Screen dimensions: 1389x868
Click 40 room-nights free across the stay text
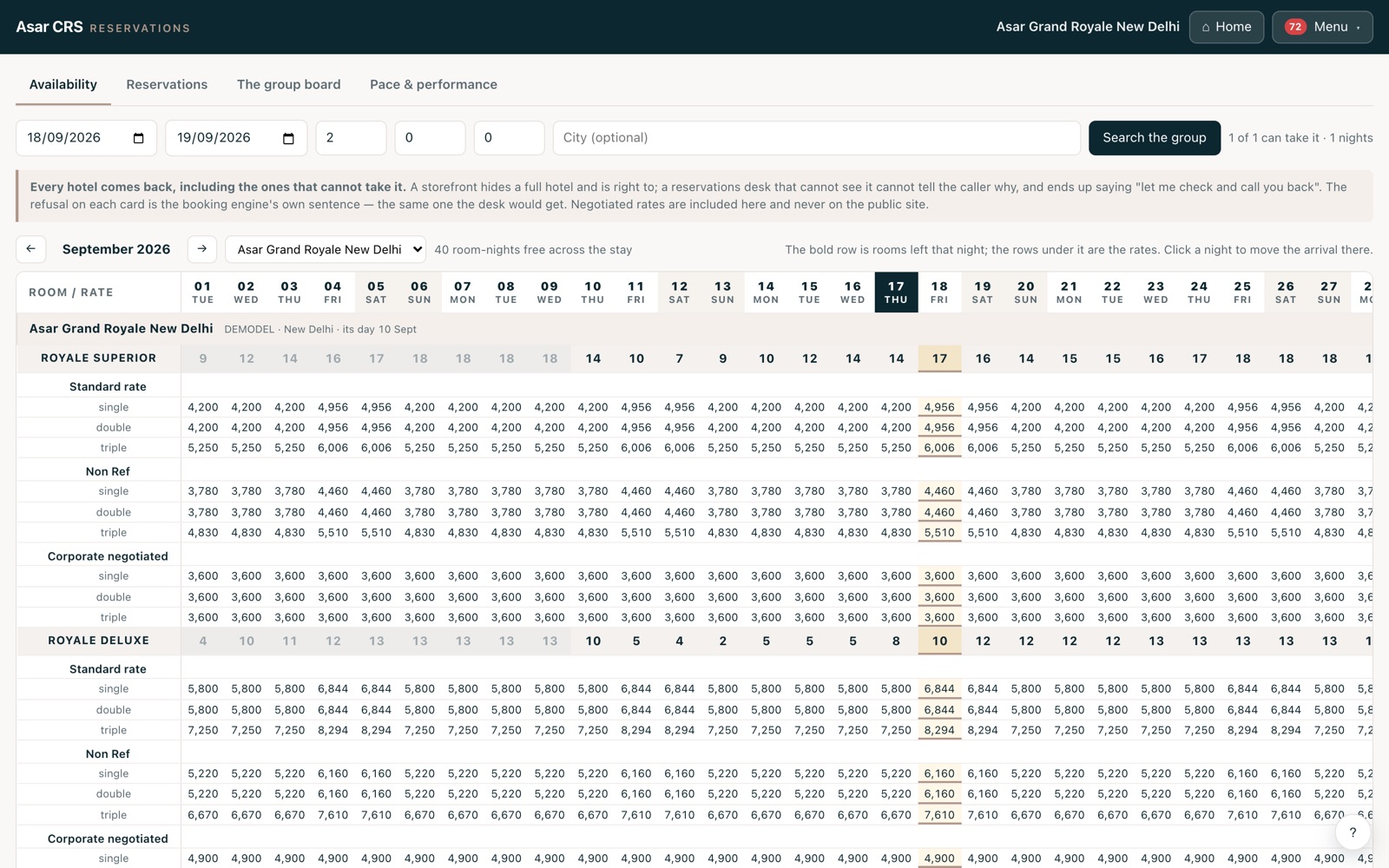[533, 250]
